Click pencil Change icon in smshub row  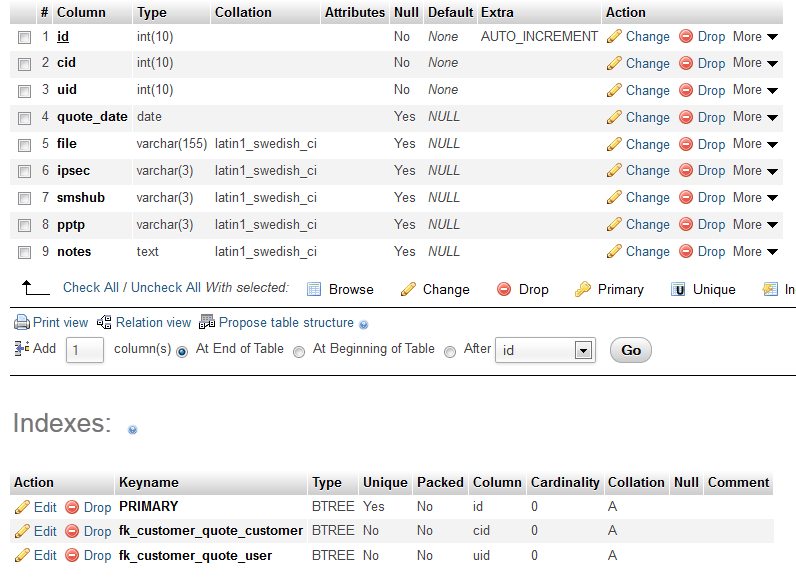pos(614,197)
